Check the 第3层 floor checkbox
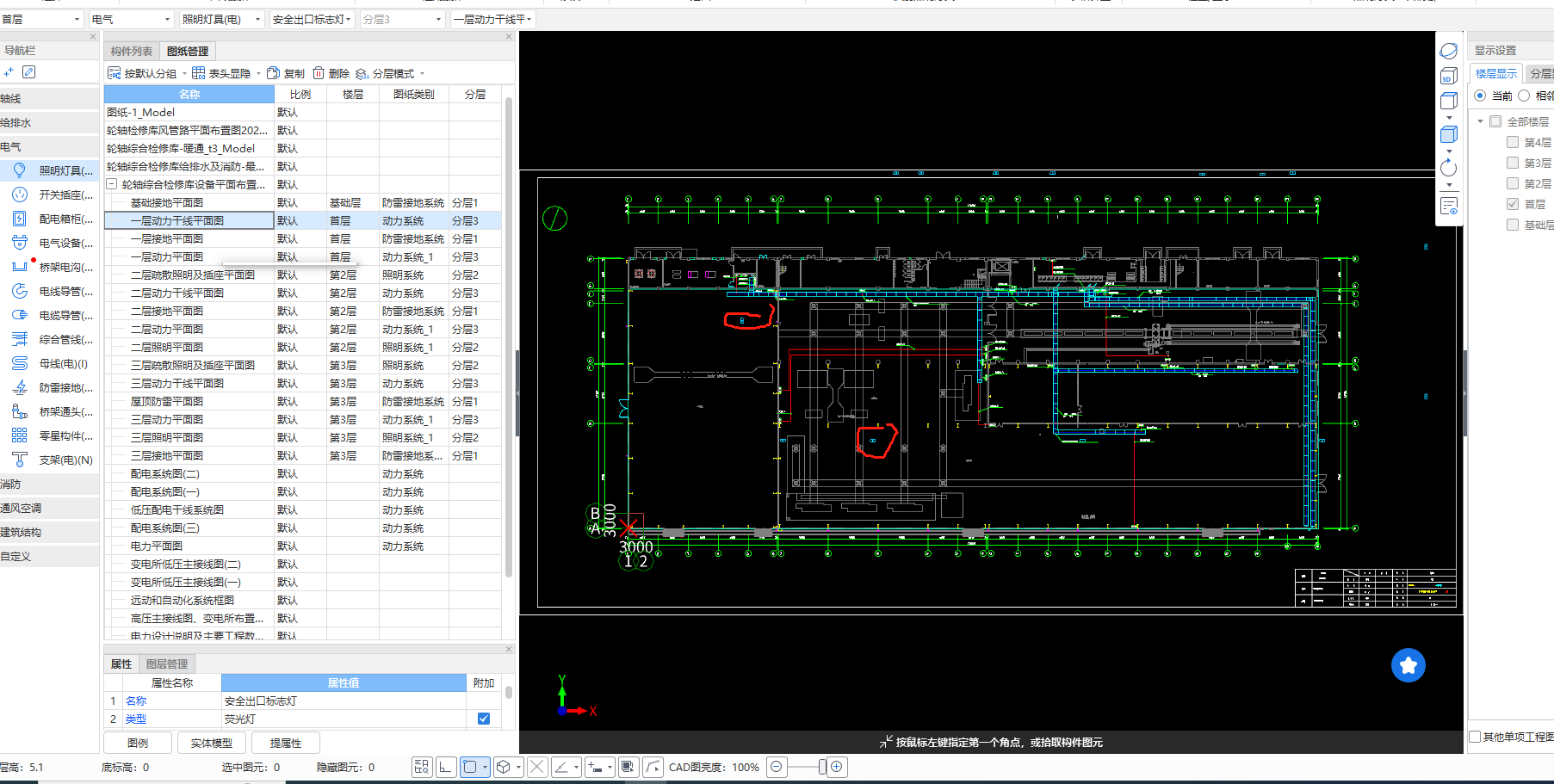Screen dimensions: 1554x784 [1513, 163]
